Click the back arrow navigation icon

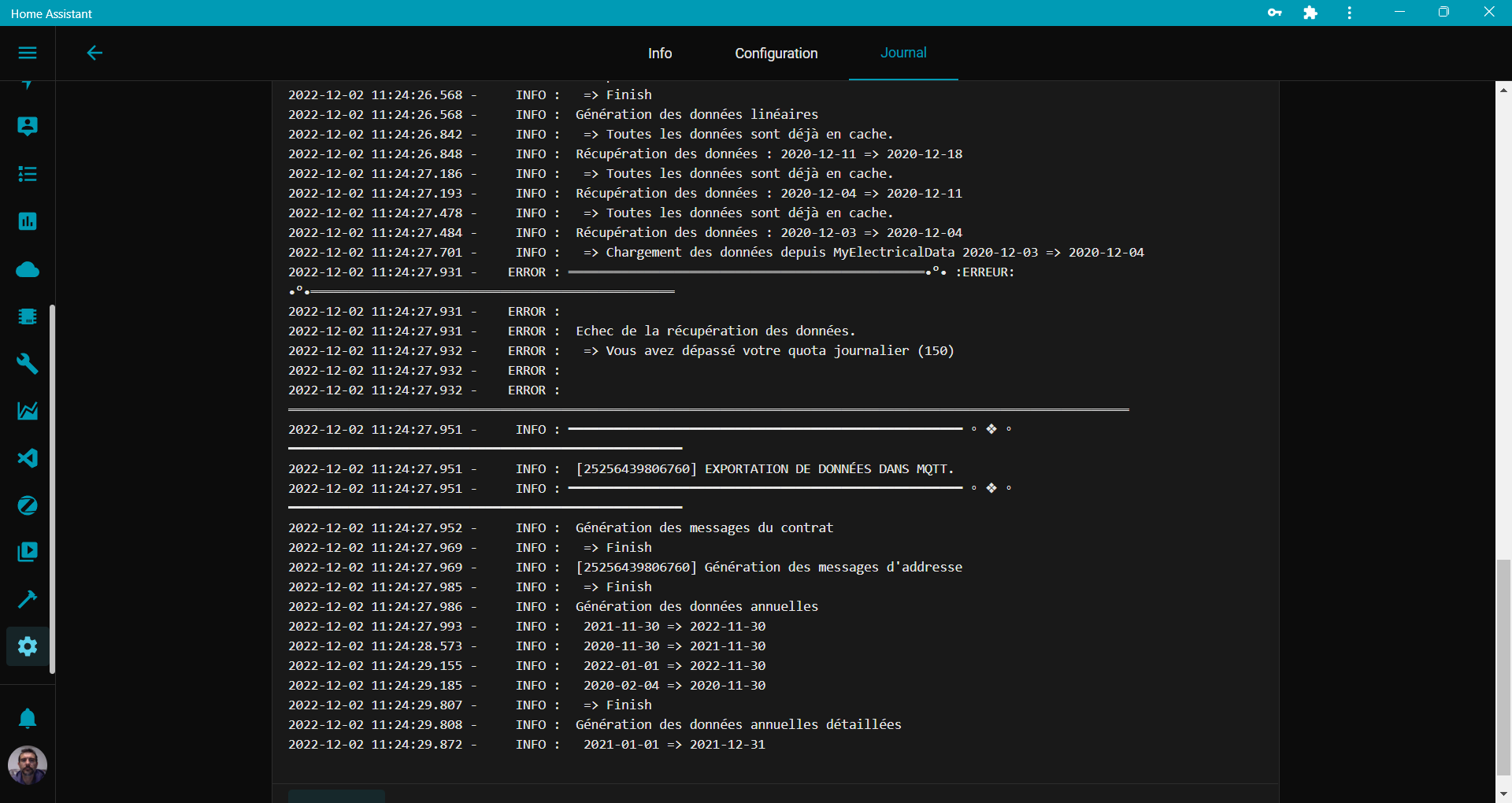[x=94, y=53]
